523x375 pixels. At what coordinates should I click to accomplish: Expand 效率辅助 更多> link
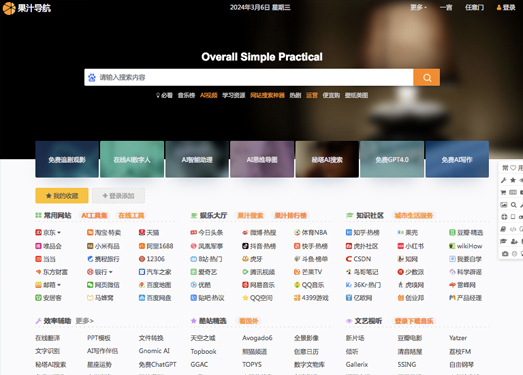(84, 321)
